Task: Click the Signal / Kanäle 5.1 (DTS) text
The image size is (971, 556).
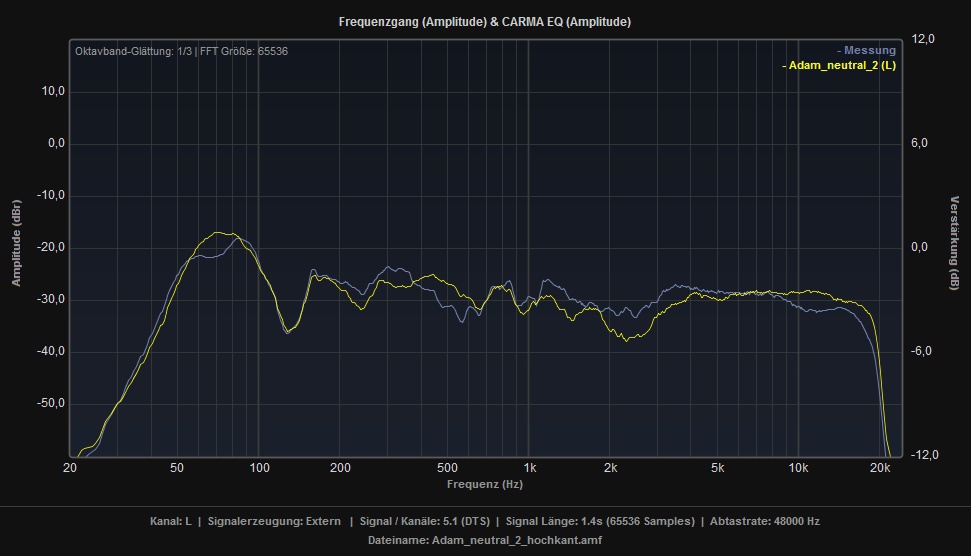Action: [x=426, y=521]
